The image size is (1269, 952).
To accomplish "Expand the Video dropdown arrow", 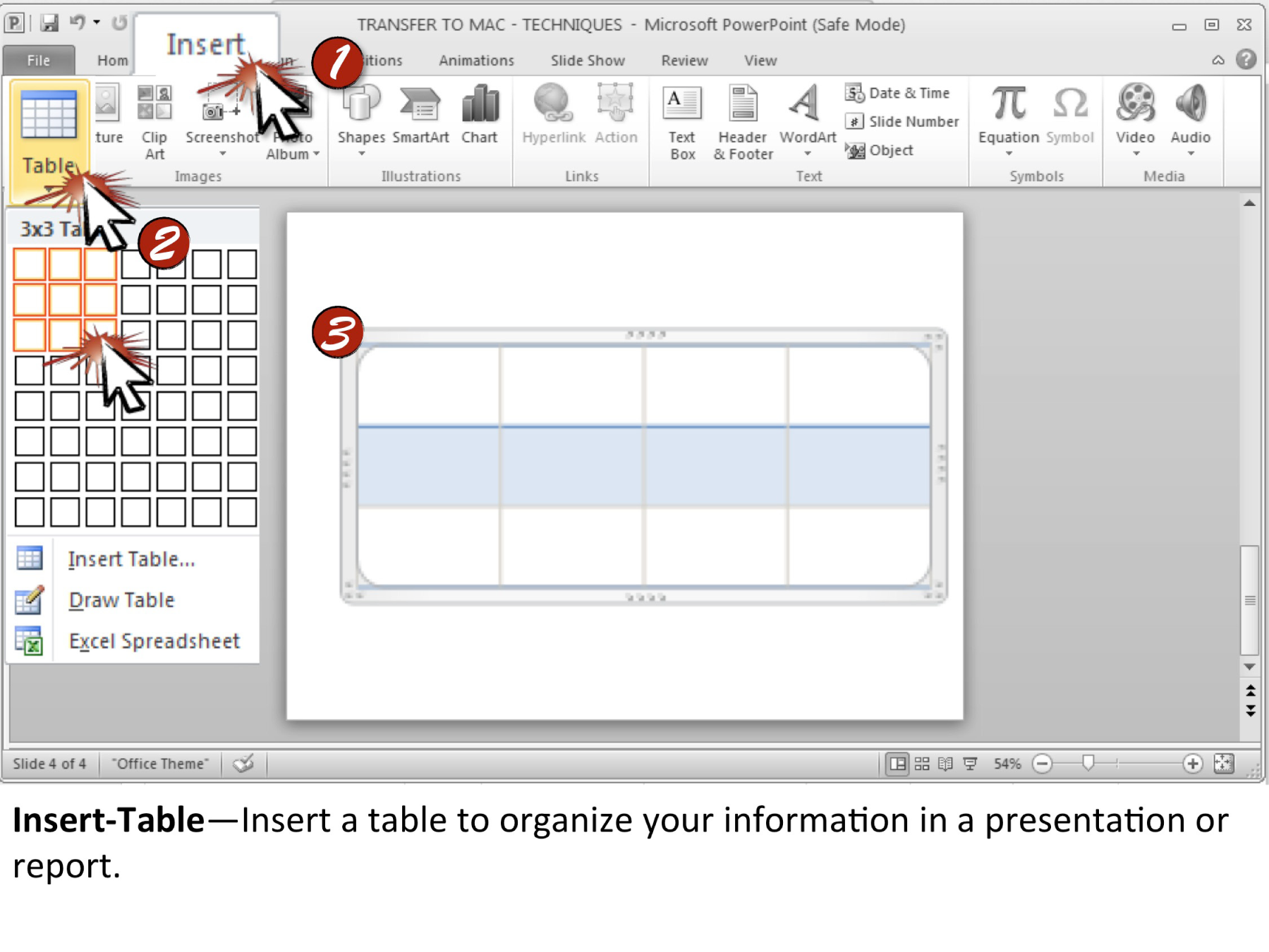I will coord(1136,154).
